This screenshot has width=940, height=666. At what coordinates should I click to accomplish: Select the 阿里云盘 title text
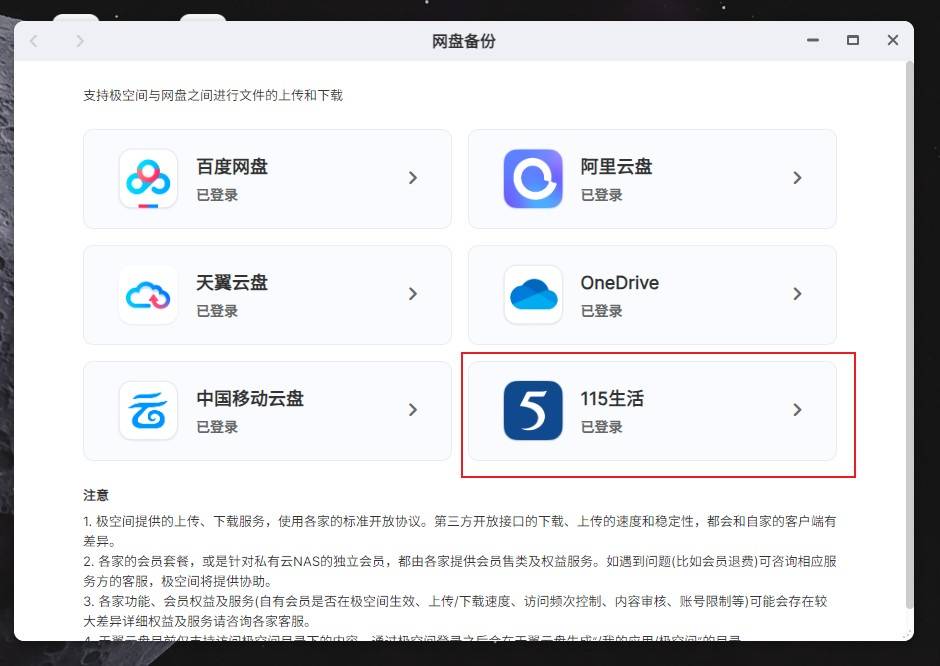tap(616, 167)
